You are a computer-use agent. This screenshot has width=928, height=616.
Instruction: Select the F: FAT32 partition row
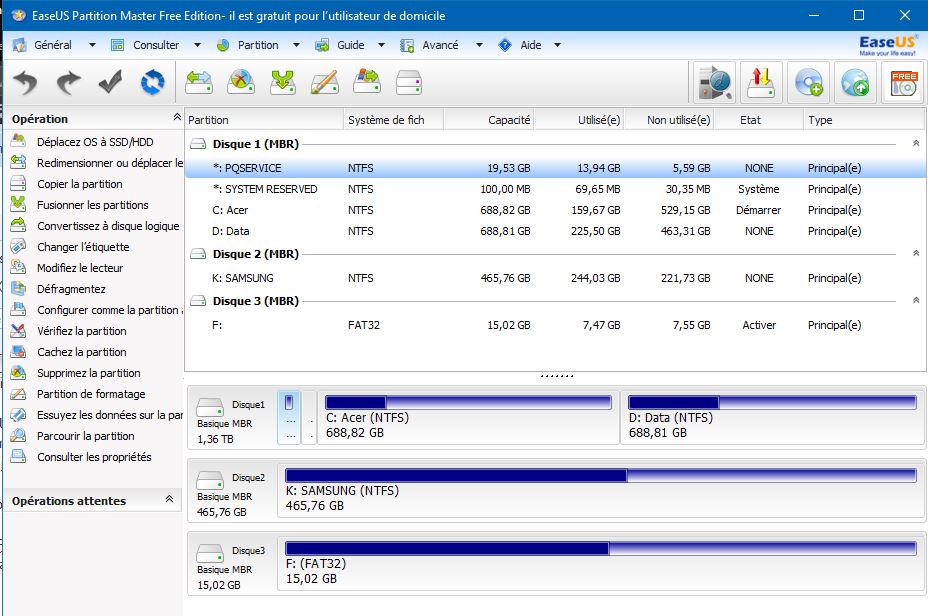(555, 325)
